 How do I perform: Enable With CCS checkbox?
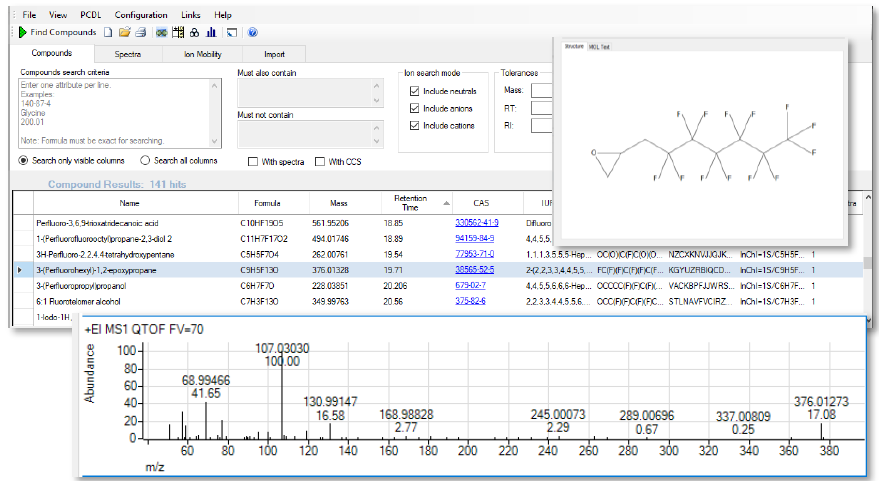[320, 161]
